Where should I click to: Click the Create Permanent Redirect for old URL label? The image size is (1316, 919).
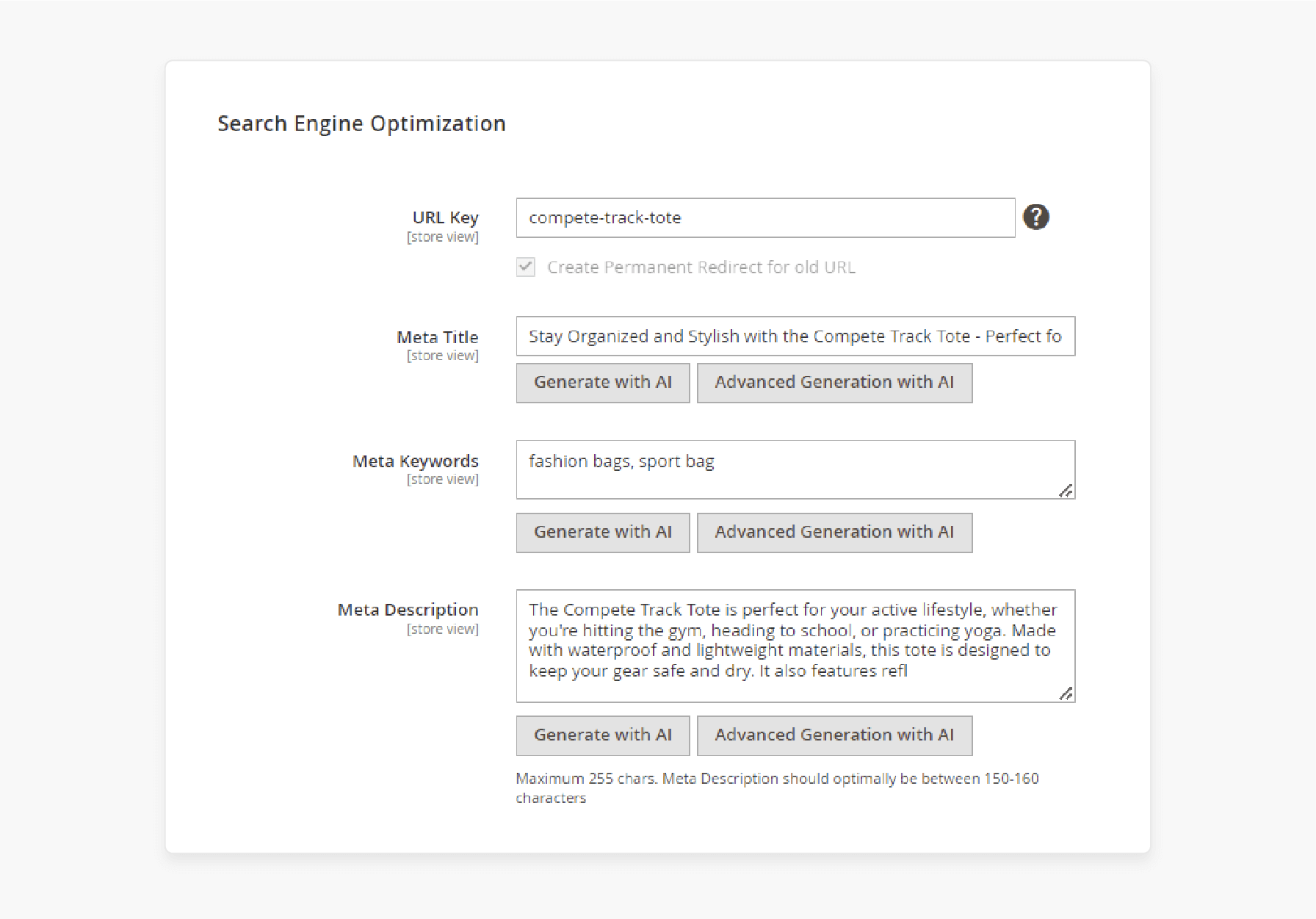(x=701, y=267)
